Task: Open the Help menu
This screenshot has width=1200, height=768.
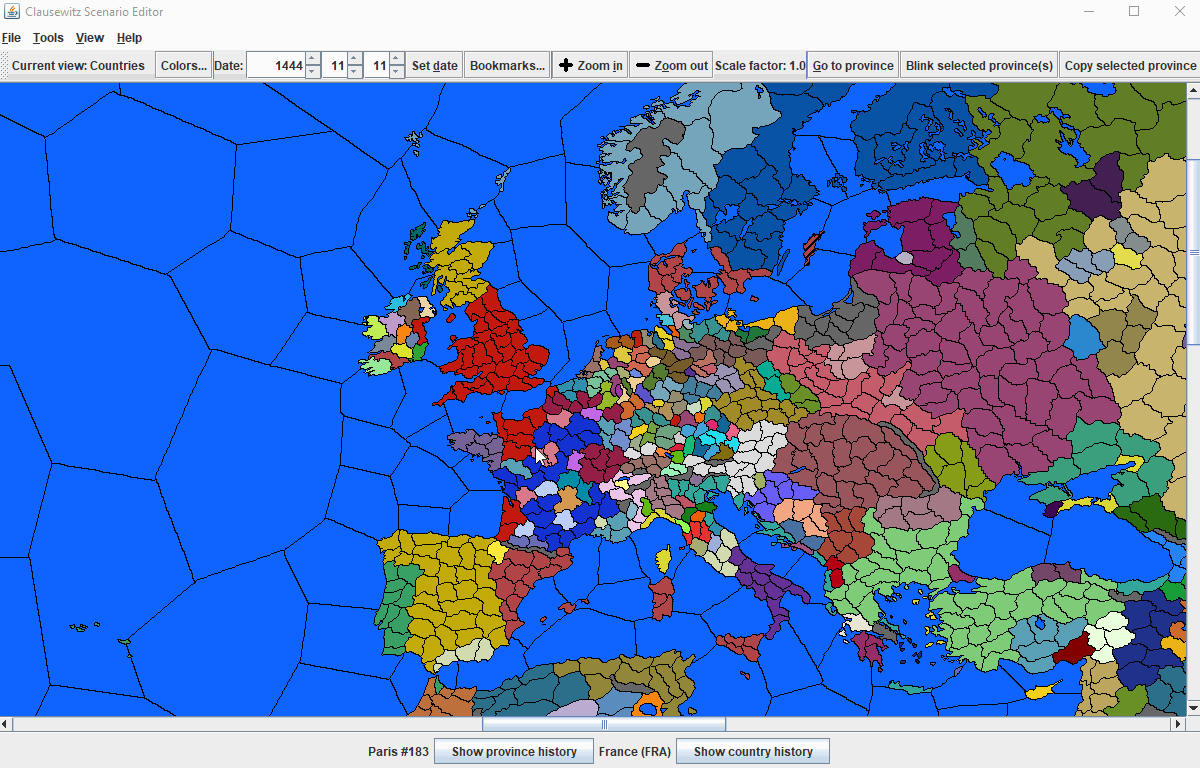Action: click(129, 38)
